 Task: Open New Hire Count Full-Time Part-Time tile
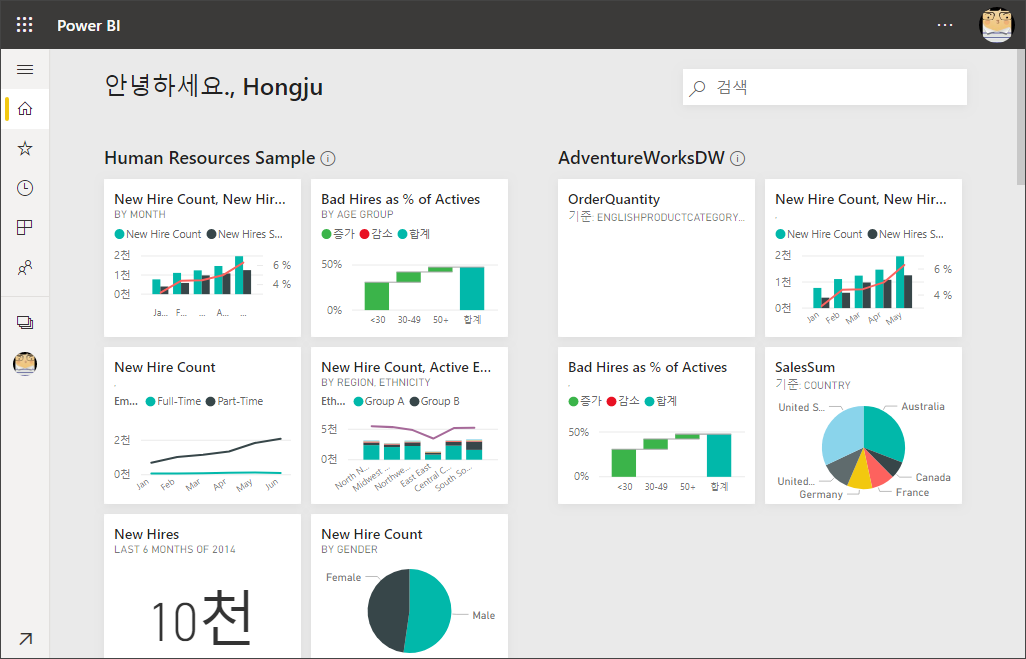tap(202, 425)
